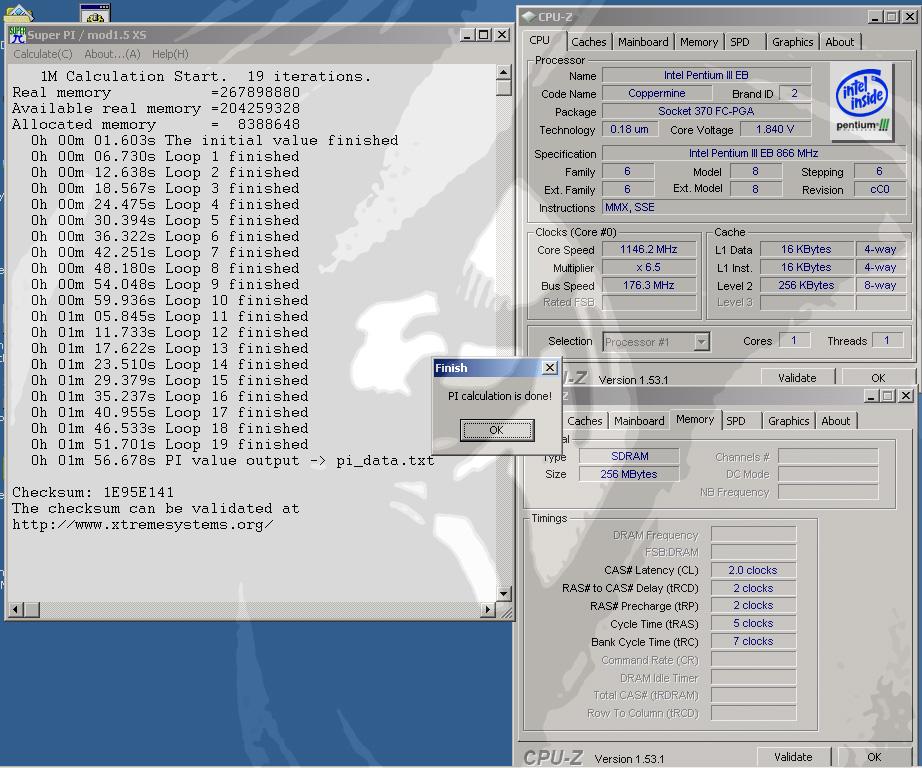Confirm the Finish dialog with OK
The width and height of the screenshot is (922, 768).
[497, 430]
